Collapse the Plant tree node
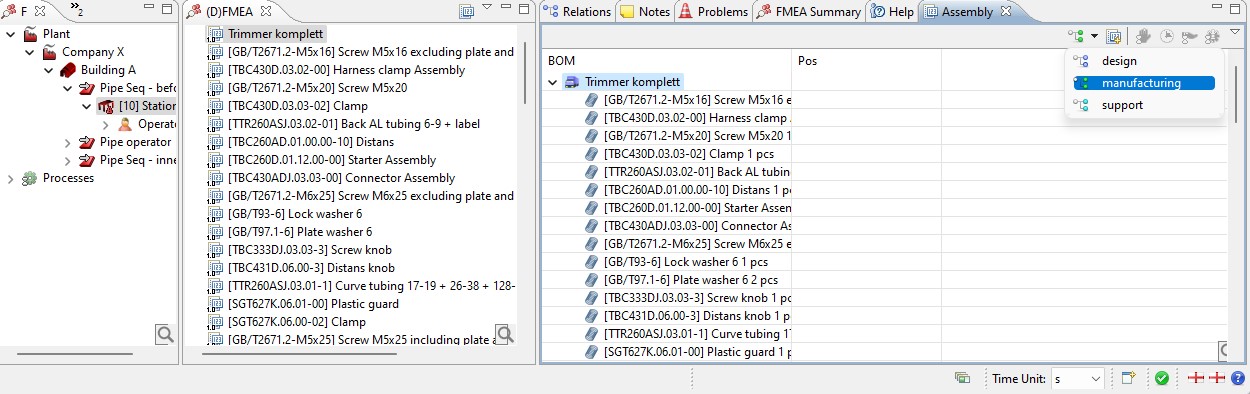1250x394 pixels. click(12, 34)
